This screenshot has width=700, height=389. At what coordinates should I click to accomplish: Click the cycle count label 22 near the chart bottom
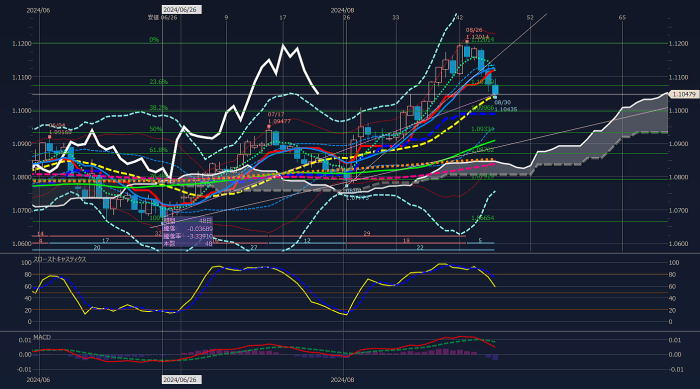420,247
